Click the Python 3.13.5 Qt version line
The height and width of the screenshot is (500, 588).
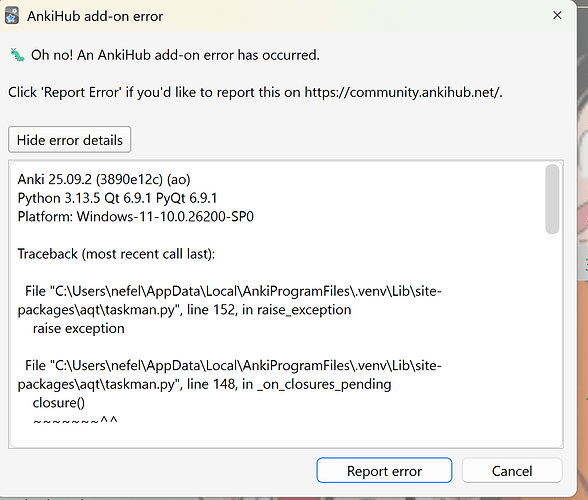[x=117, y=198]
